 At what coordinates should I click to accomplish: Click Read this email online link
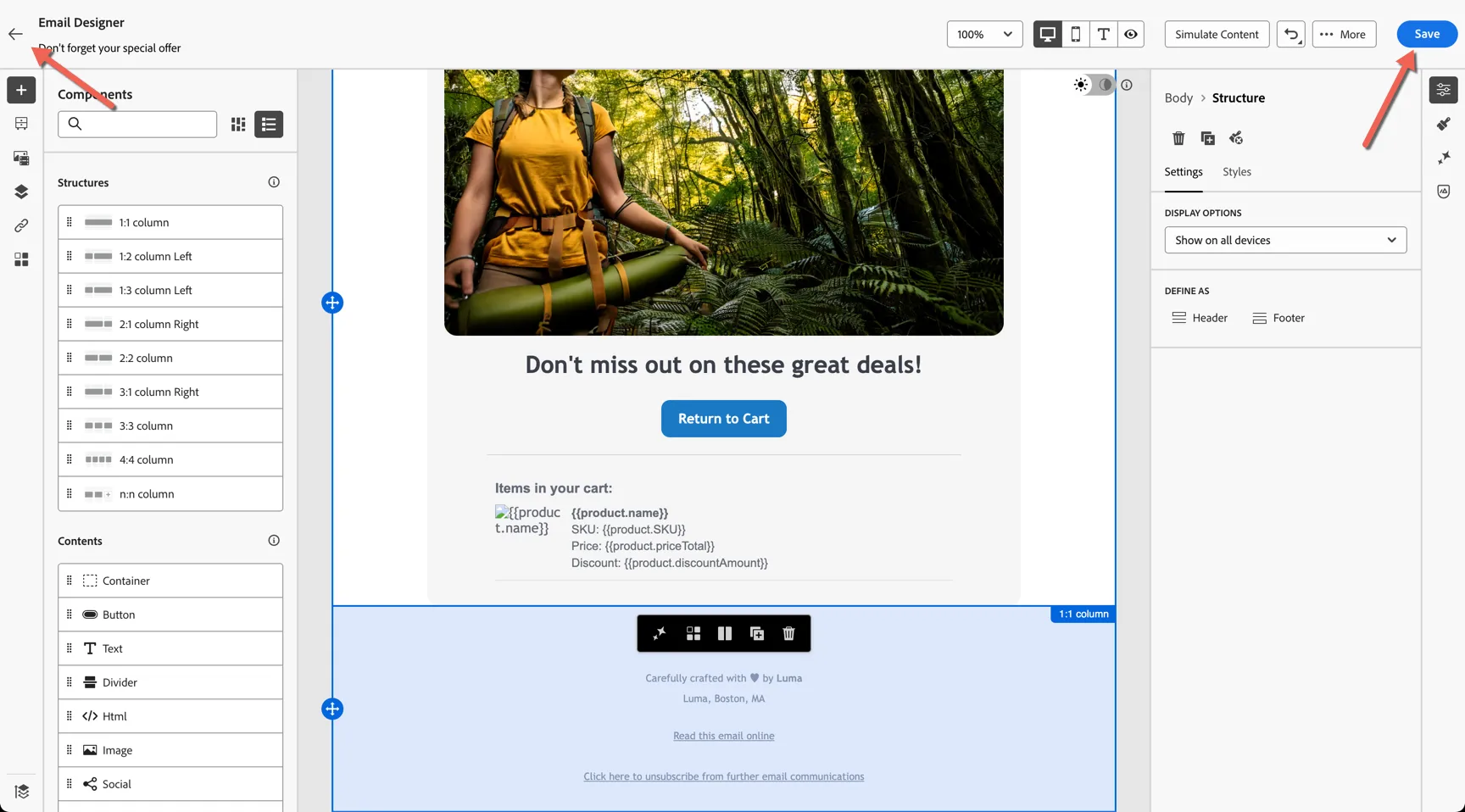[724, 736]
